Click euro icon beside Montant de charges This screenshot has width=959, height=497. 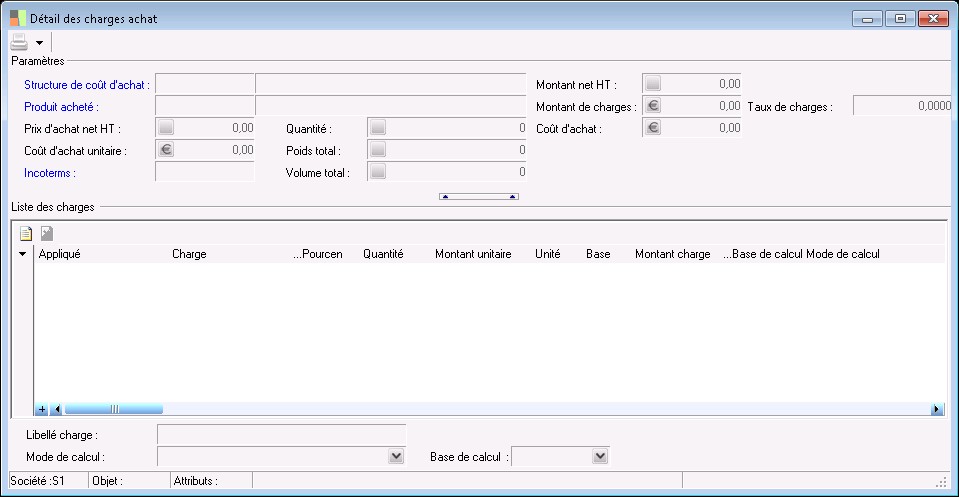tap(652, 106)
